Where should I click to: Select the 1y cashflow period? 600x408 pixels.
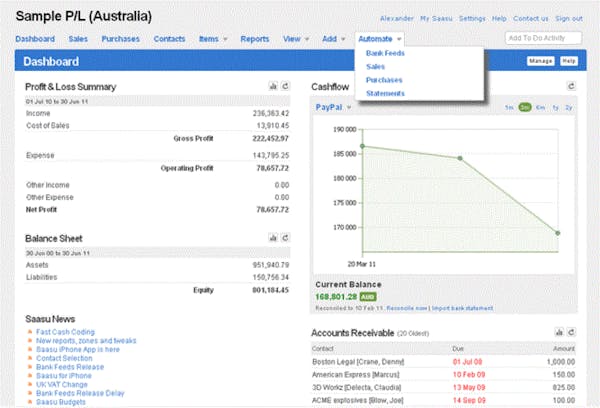[555, 108]
